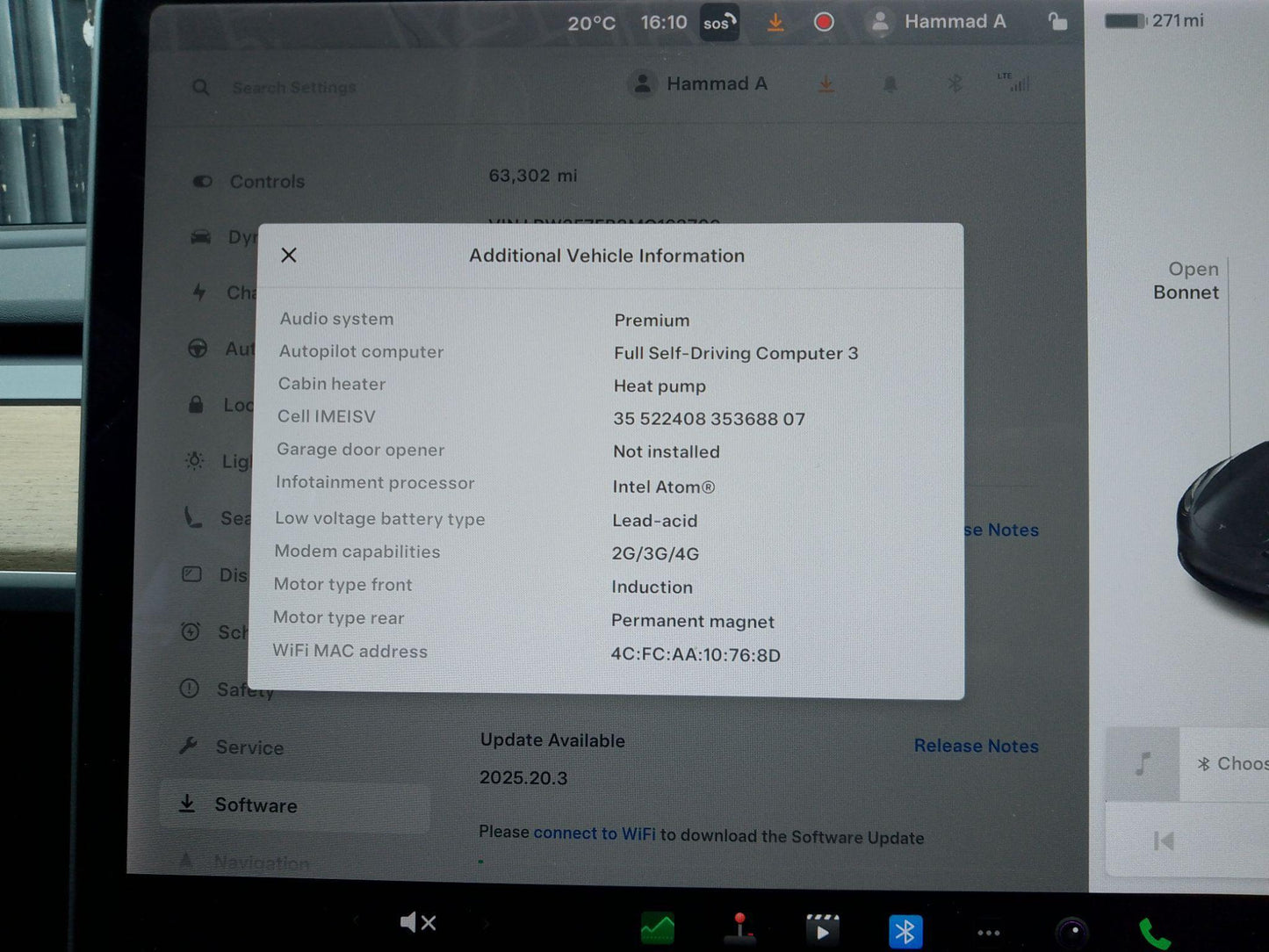Screen dimensions: 1269x952
Task: Go to Controls in settings sidebar
Action: click(x=267, y=182)
